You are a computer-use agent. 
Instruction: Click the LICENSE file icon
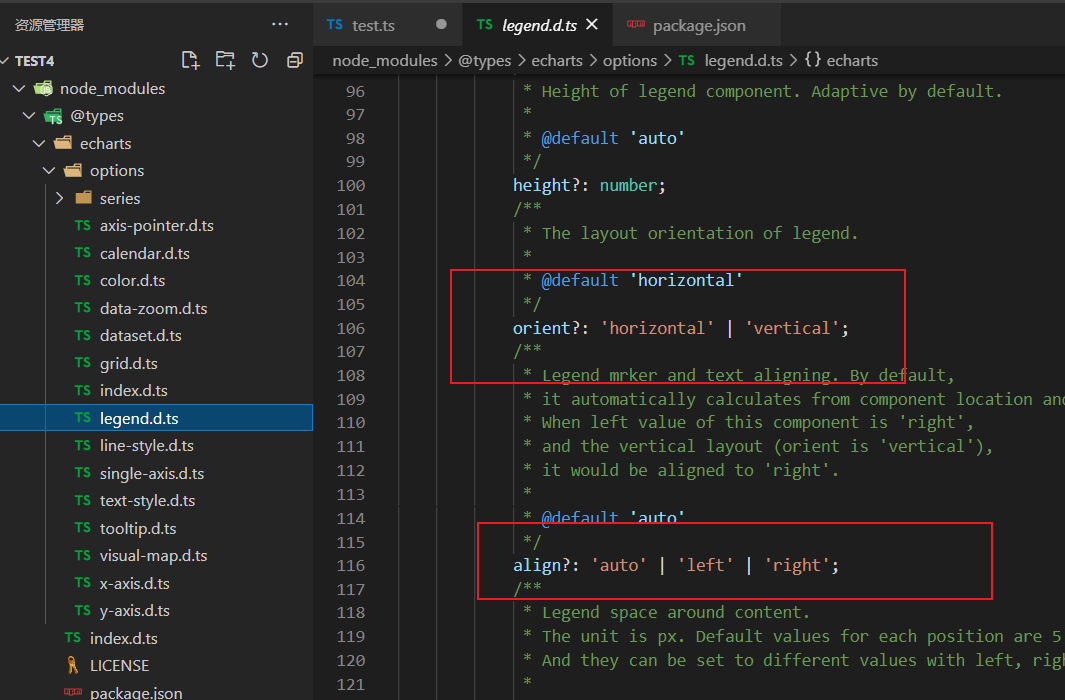[x=72, y=665]
